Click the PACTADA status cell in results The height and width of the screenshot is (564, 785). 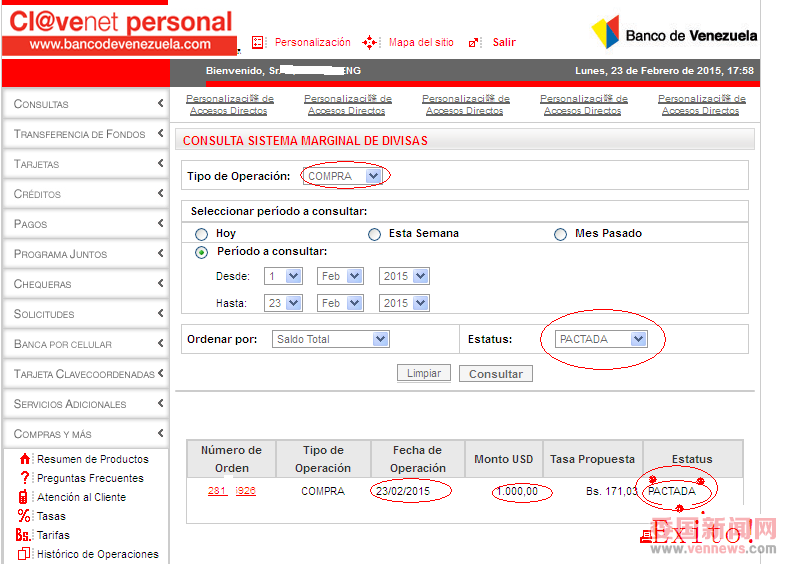click(672, 491)
